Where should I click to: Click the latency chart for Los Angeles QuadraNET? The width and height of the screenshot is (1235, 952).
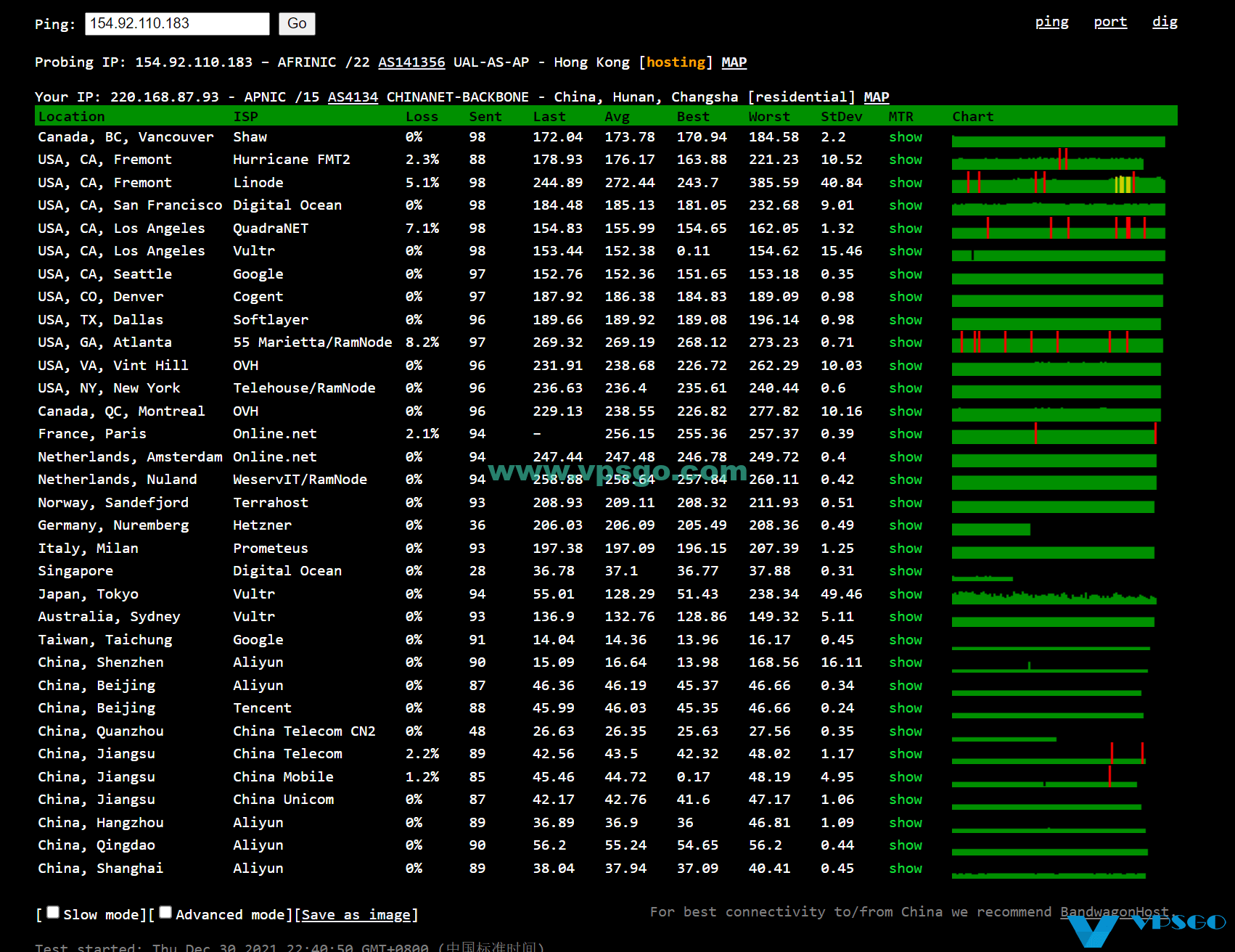point(1058,229)
